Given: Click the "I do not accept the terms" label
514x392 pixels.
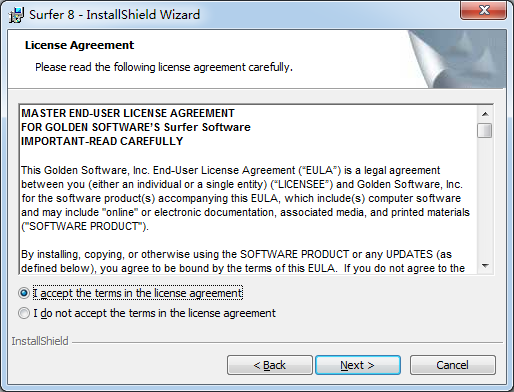Looking at the screenshot, I should click(x=154, y=313).
